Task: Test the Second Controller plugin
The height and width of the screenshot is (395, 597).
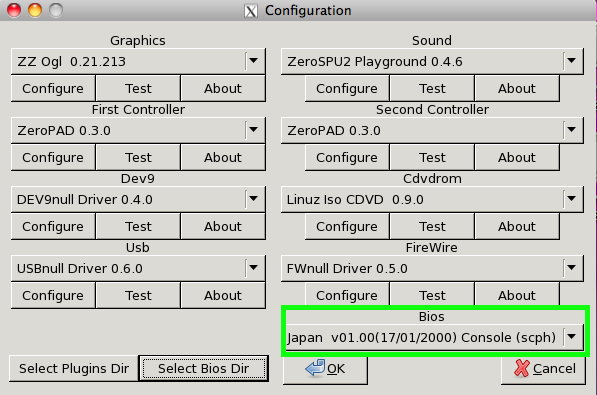Action: point(432,157)
